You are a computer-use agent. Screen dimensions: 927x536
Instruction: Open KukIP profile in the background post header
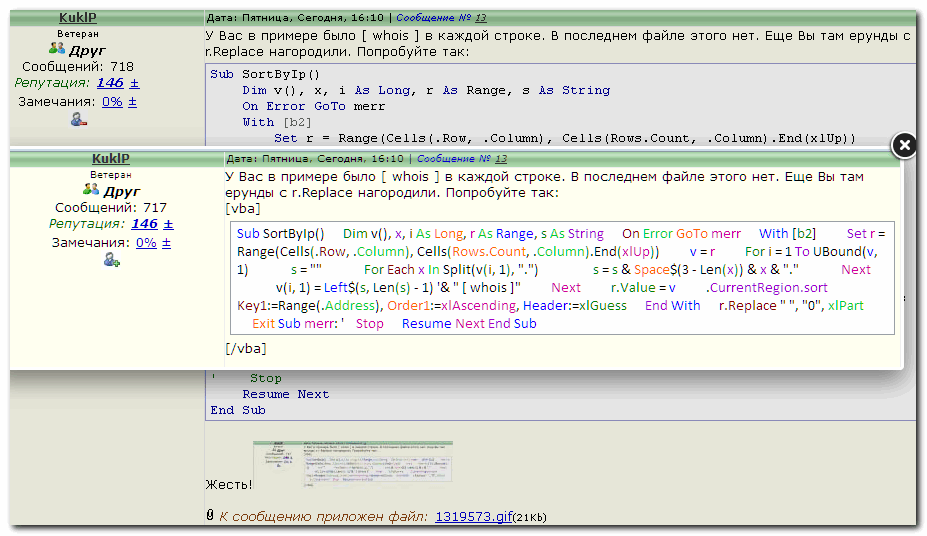click(x=77, y=18)
